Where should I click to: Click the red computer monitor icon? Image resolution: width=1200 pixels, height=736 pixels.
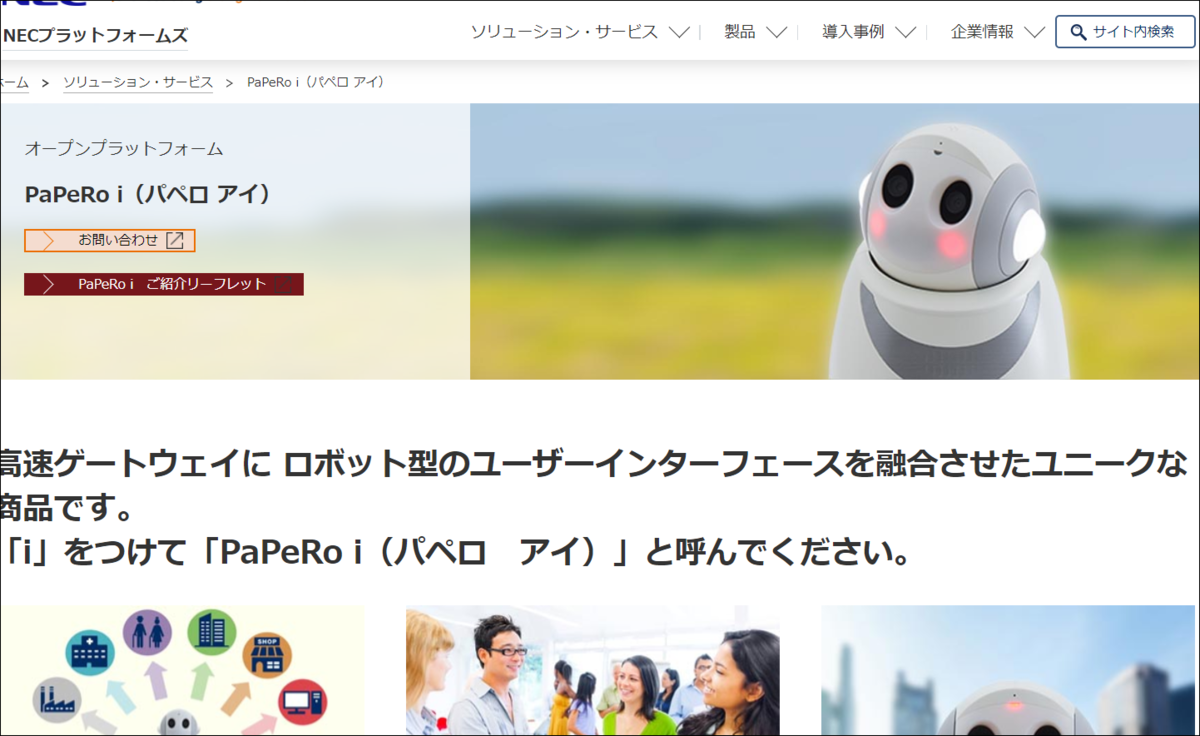(x=302, y=702)
